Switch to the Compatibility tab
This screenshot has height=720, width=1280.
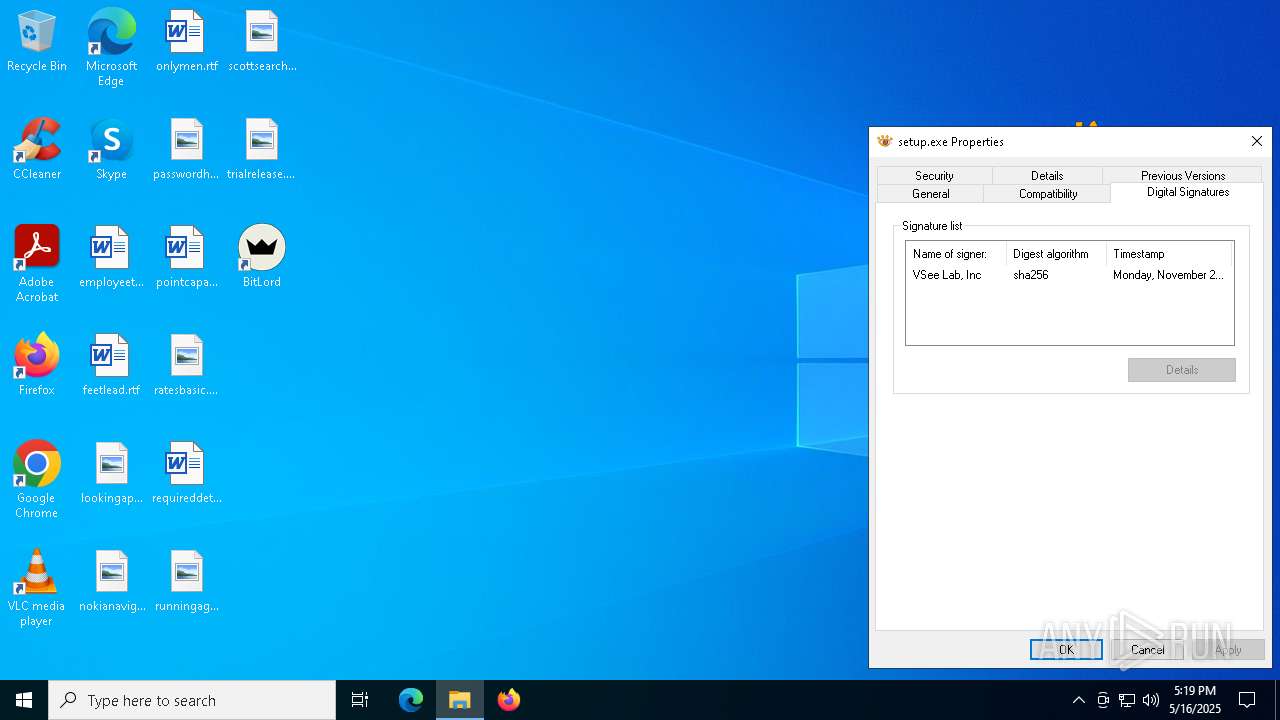(1048, 193)
